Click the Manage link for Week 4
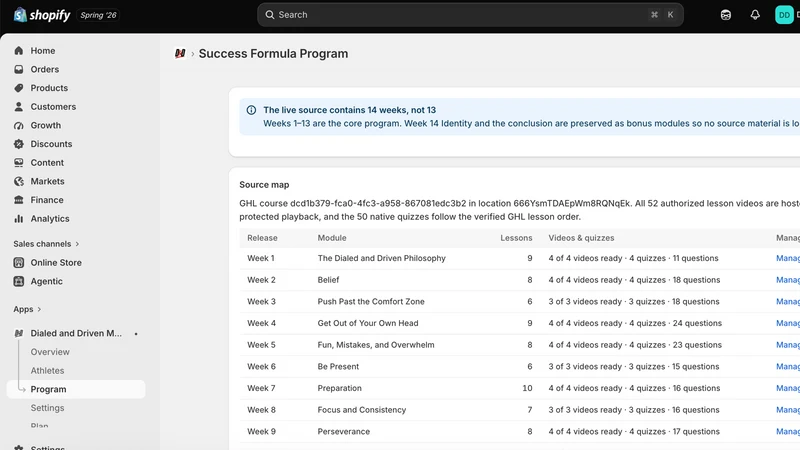 coord(788,323)
